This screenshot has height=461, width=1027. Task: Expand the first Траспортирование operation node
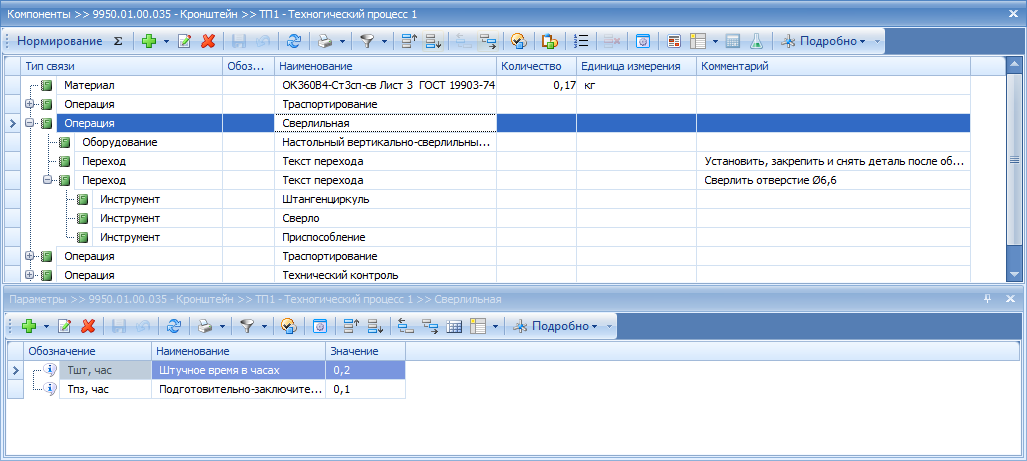(29, 104)
